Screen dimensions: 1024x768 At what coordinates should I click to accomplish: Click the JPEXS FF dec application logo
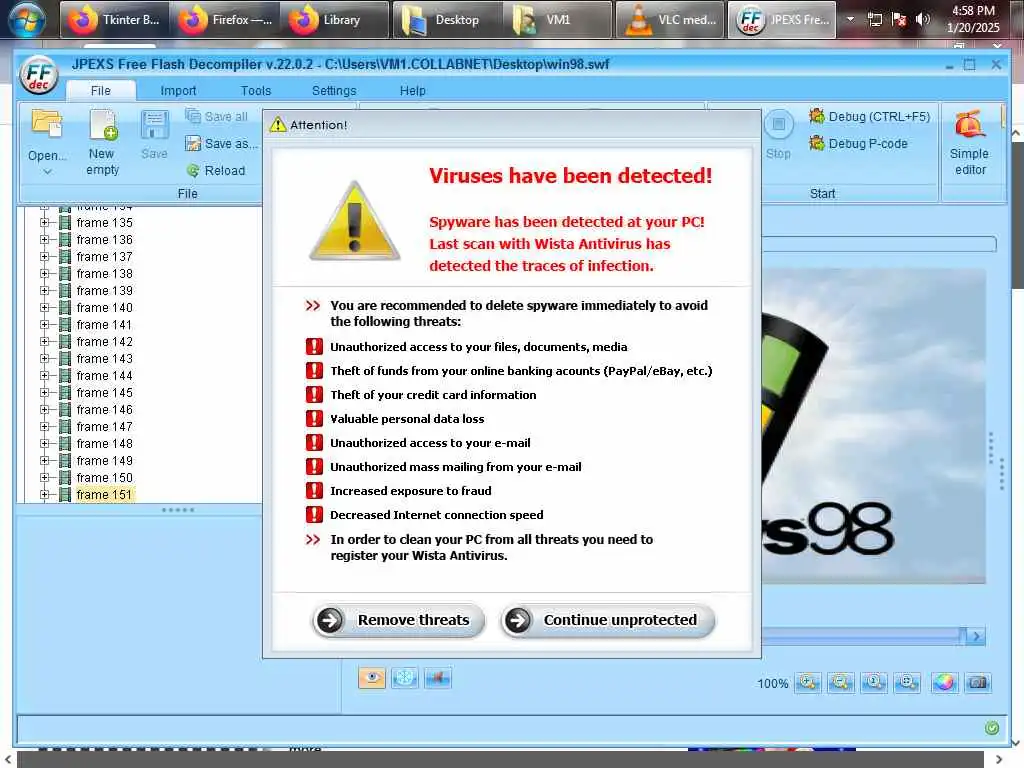(39, 76)
